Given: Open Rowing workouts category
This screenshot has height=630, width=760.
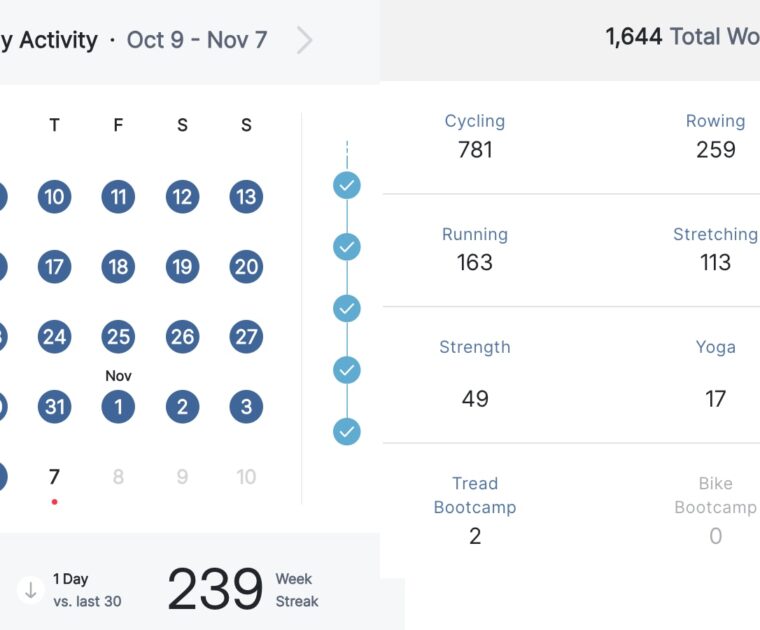Looking at the screenshot, I should [715, 136].
